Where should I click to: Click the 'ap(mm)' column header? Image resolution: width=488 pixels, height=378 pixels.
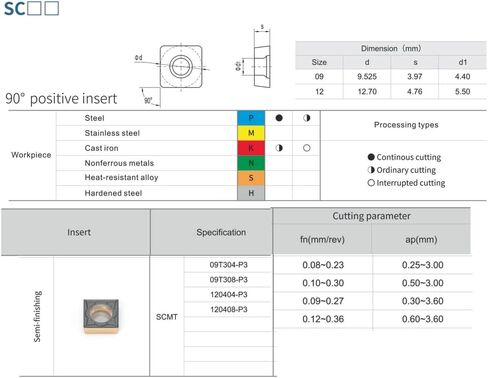(x=421, y=239)
